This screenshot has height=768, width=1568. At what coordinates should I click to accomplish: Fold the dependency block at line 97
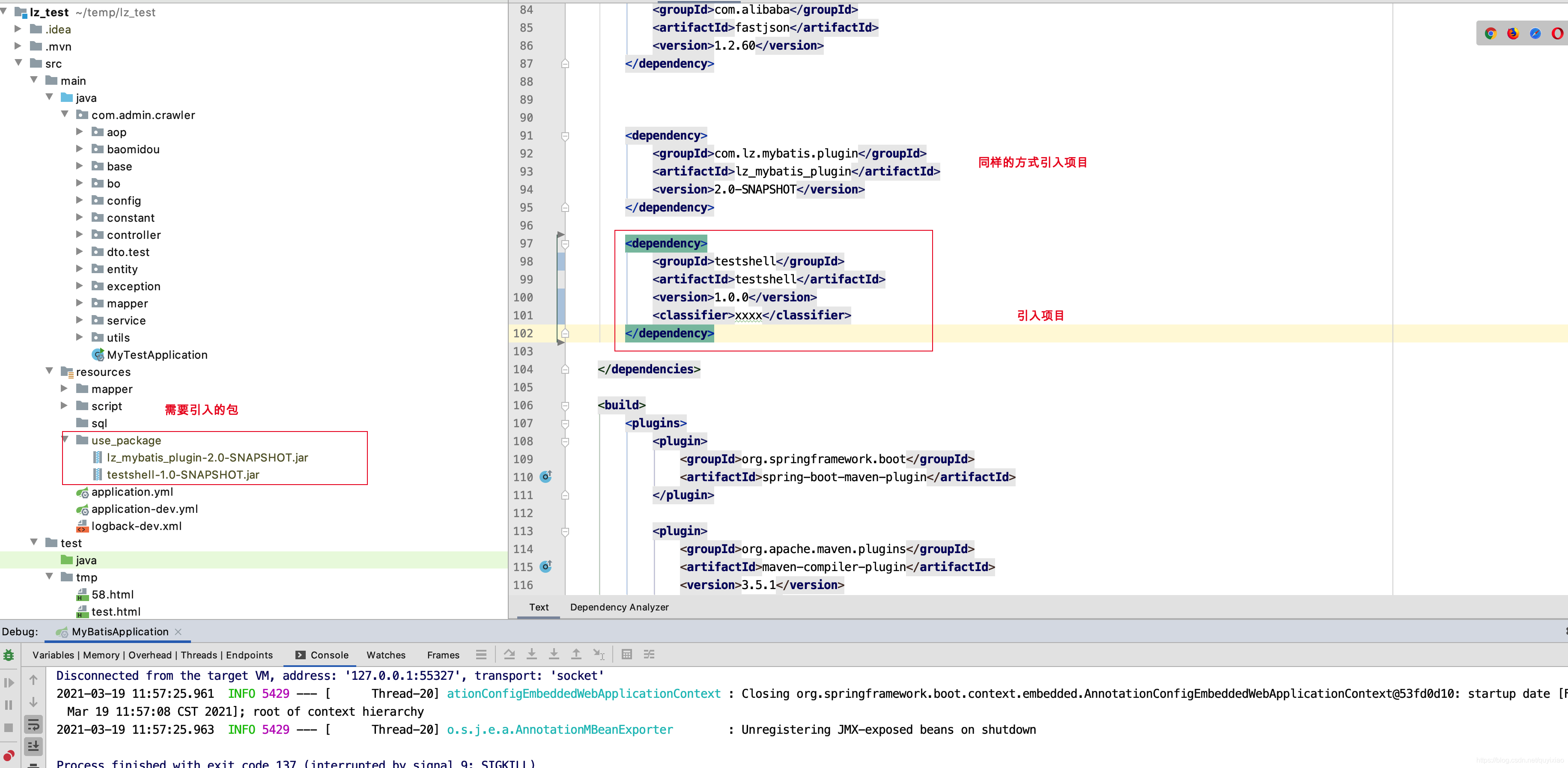[x=565, y=244]
